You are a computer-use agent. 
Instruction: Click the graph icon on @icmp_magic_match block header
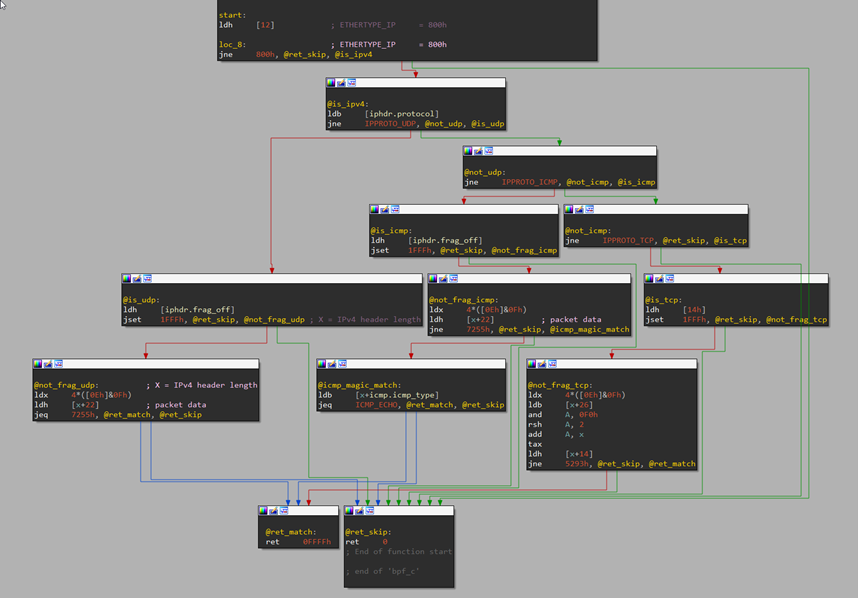coord(344,364)
